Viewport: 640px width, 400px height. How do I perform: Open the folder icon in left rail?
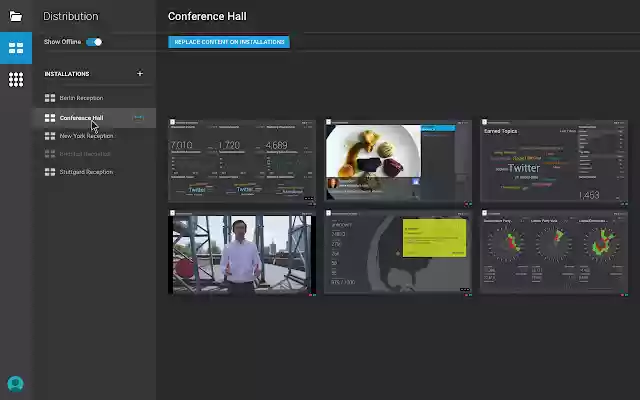tap(15, 16)
